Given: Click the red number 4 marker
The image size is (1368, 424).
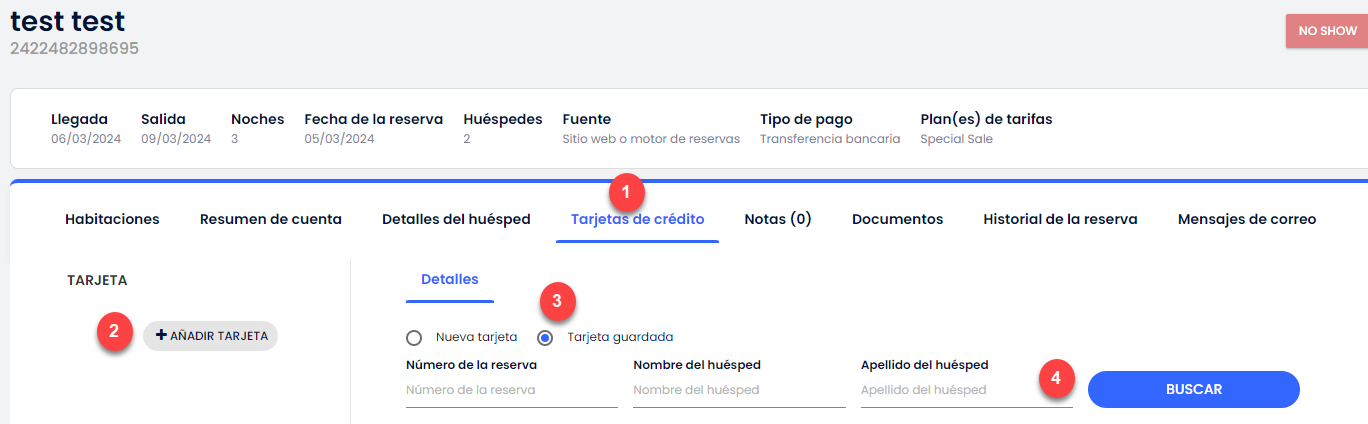Looking at the screenshot, I should [x=1056, y=378].
